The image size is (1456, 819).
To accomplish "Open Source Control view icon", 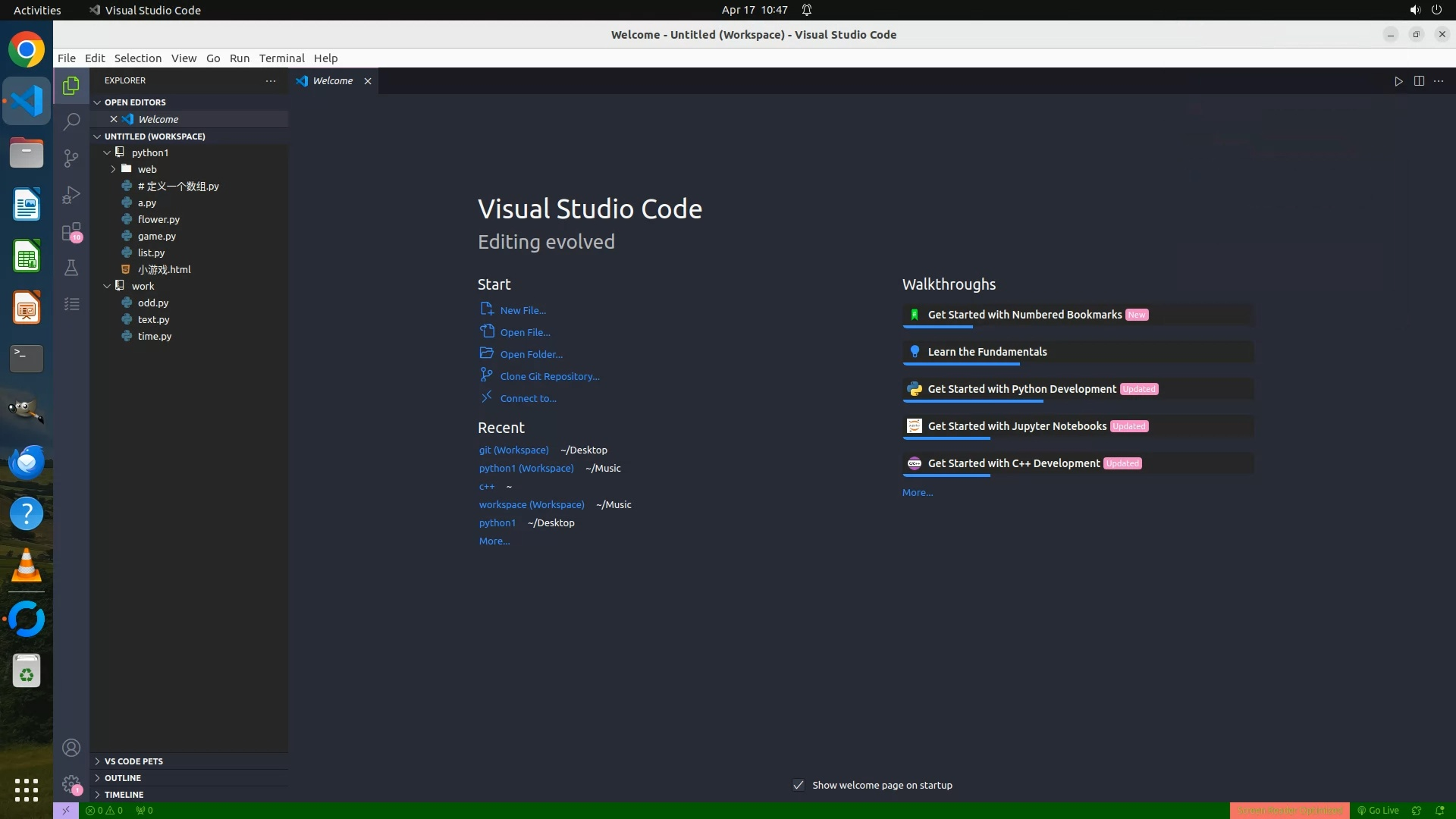I will click(x=71, y=158).
